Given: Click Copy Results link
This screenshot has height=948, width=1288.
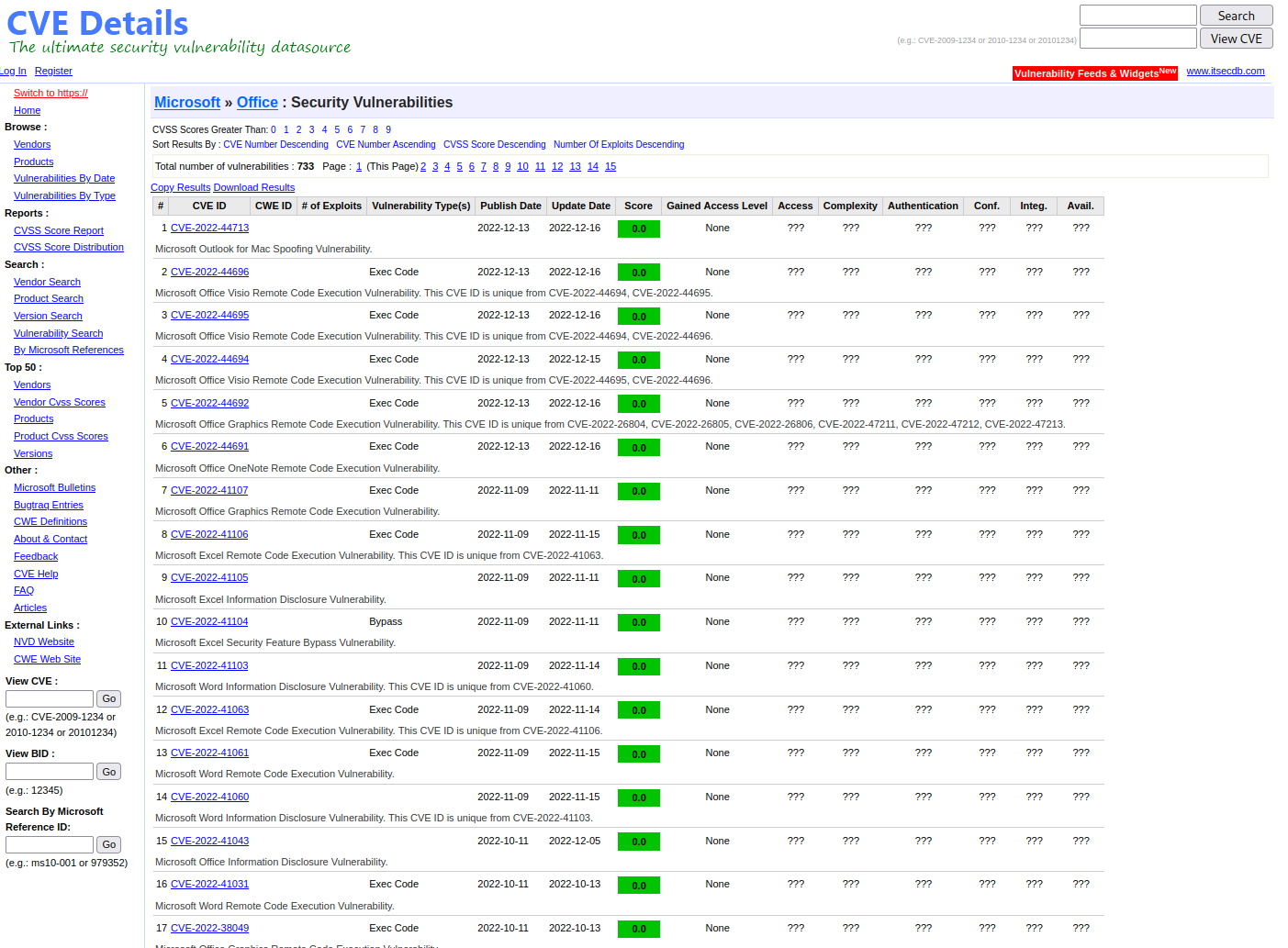Looking at the screenshot, I should 181,187.
